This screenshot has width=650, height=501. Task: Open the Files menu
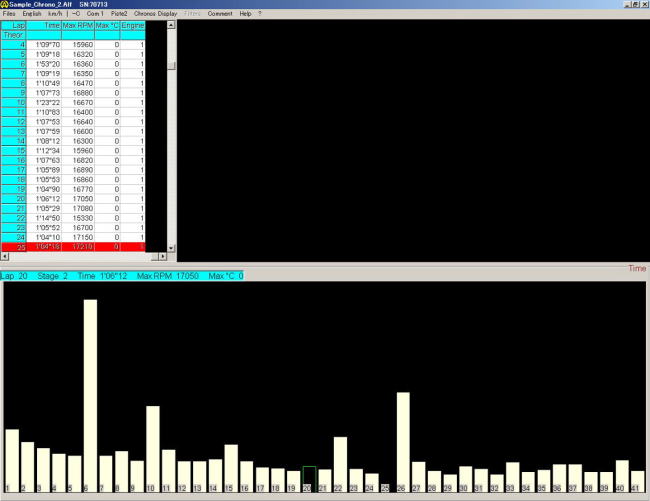tap(9, 14)
